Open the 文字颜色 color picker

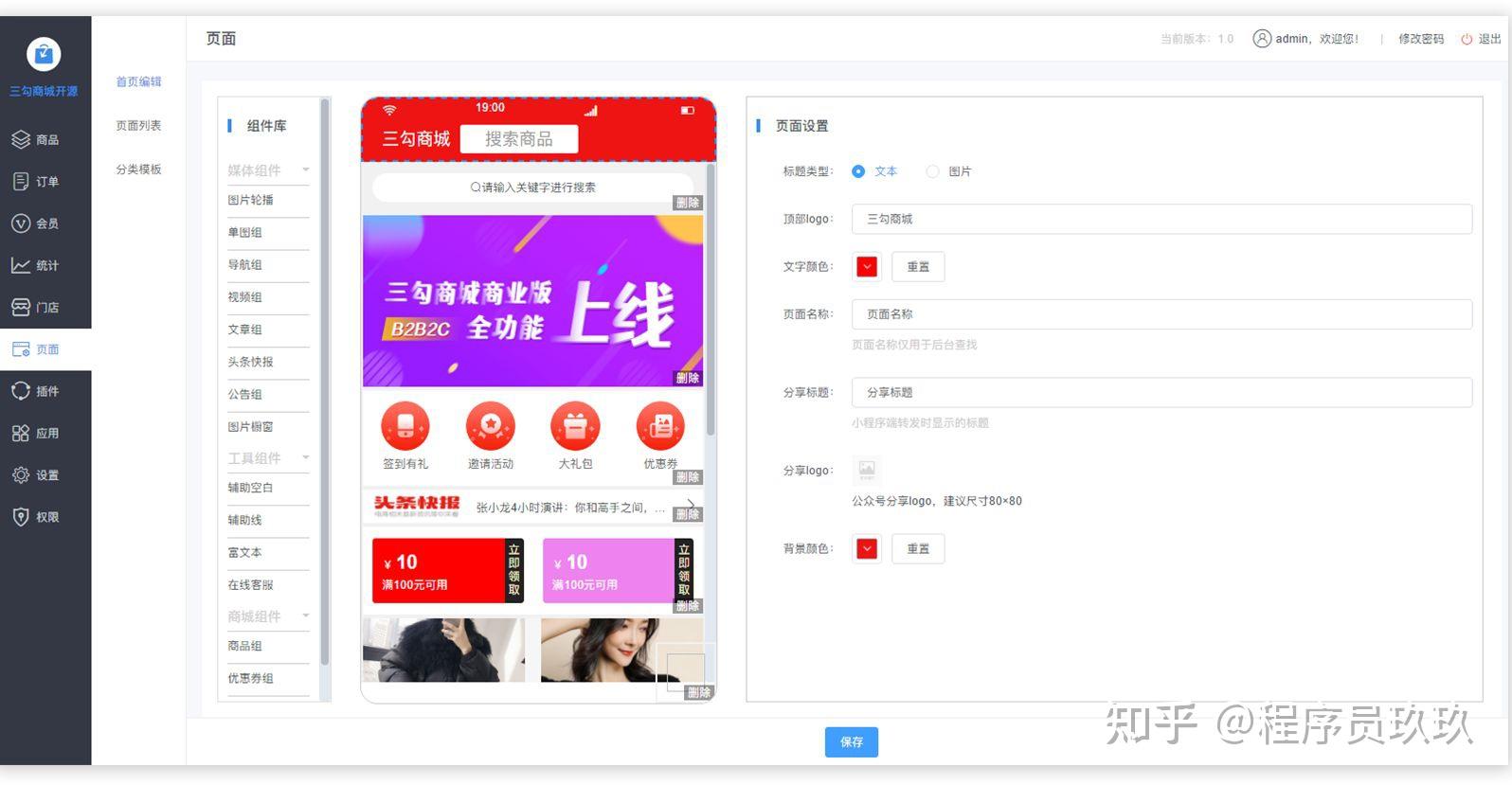click(x=867, y=267)
